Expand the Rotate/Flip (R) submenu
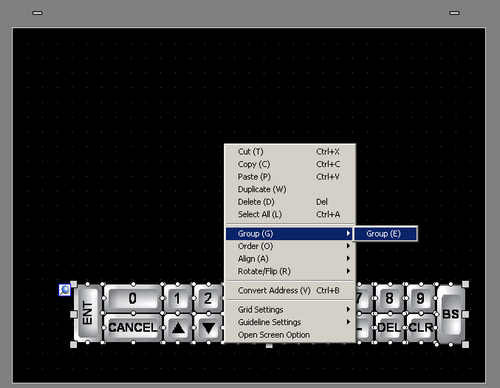500x388 pixels. coord(289,271)
